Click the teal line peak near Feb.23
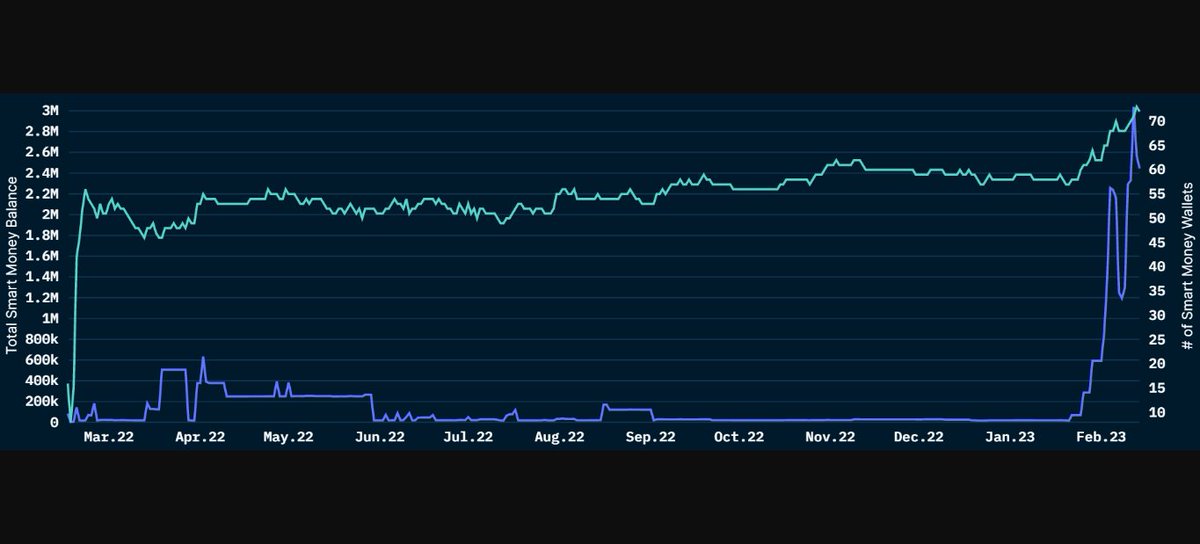This screenshot has width=1200, height=544. point(1135,106)
